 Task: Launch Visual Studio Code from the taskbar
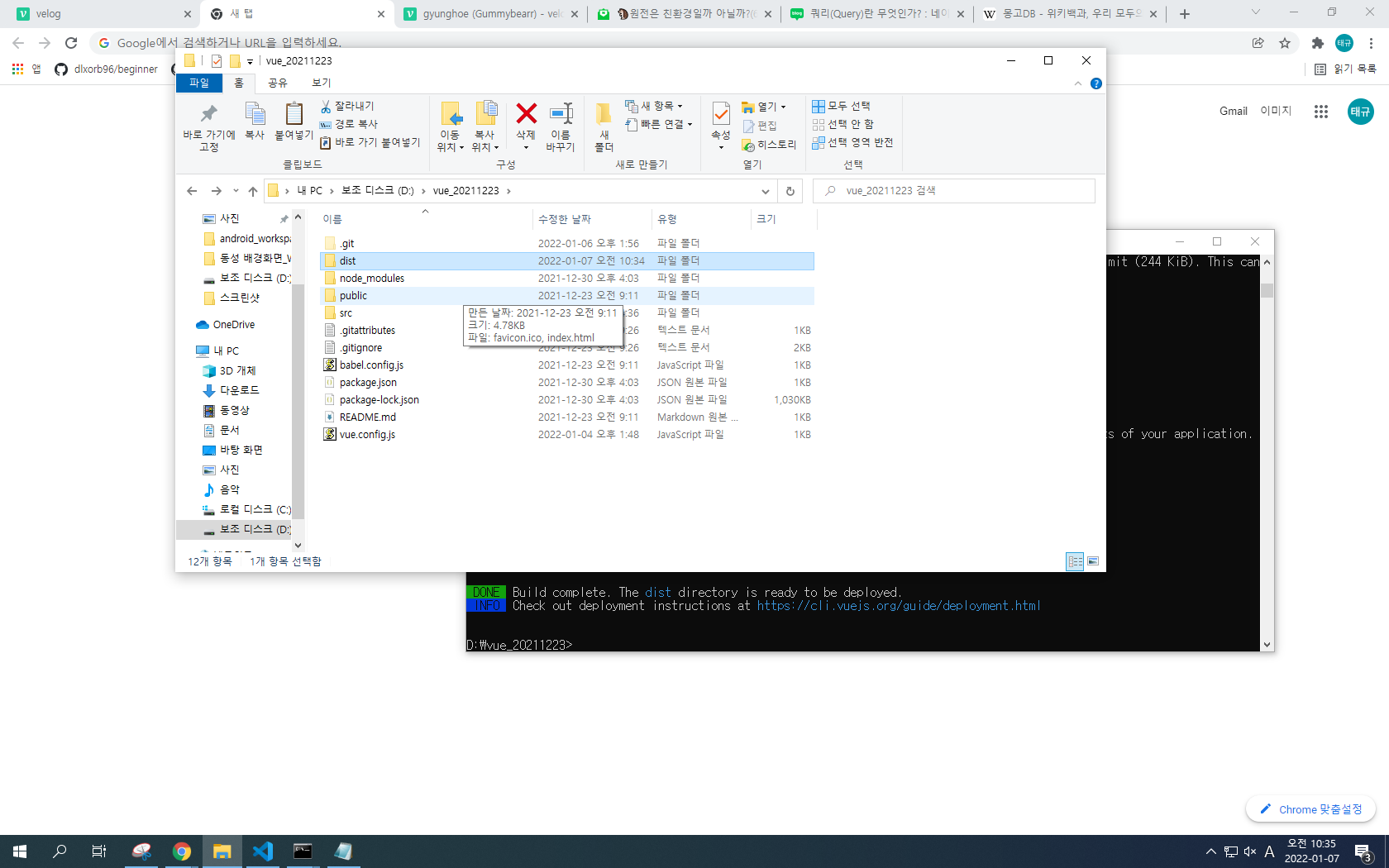pyautogui.click(x=263, y=851)
